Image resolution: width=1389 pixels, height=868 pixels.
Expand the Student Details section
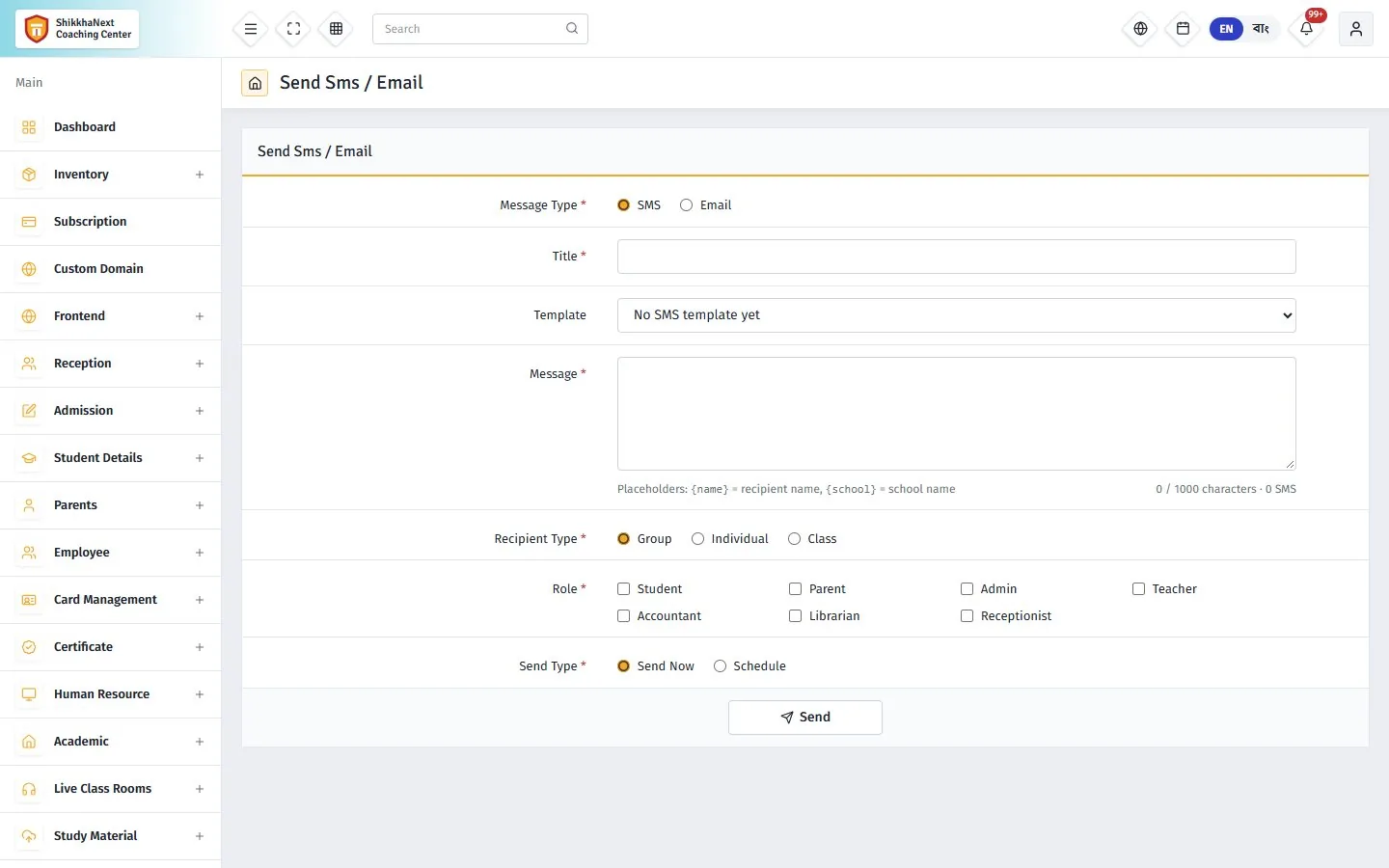tap(200, 458)
